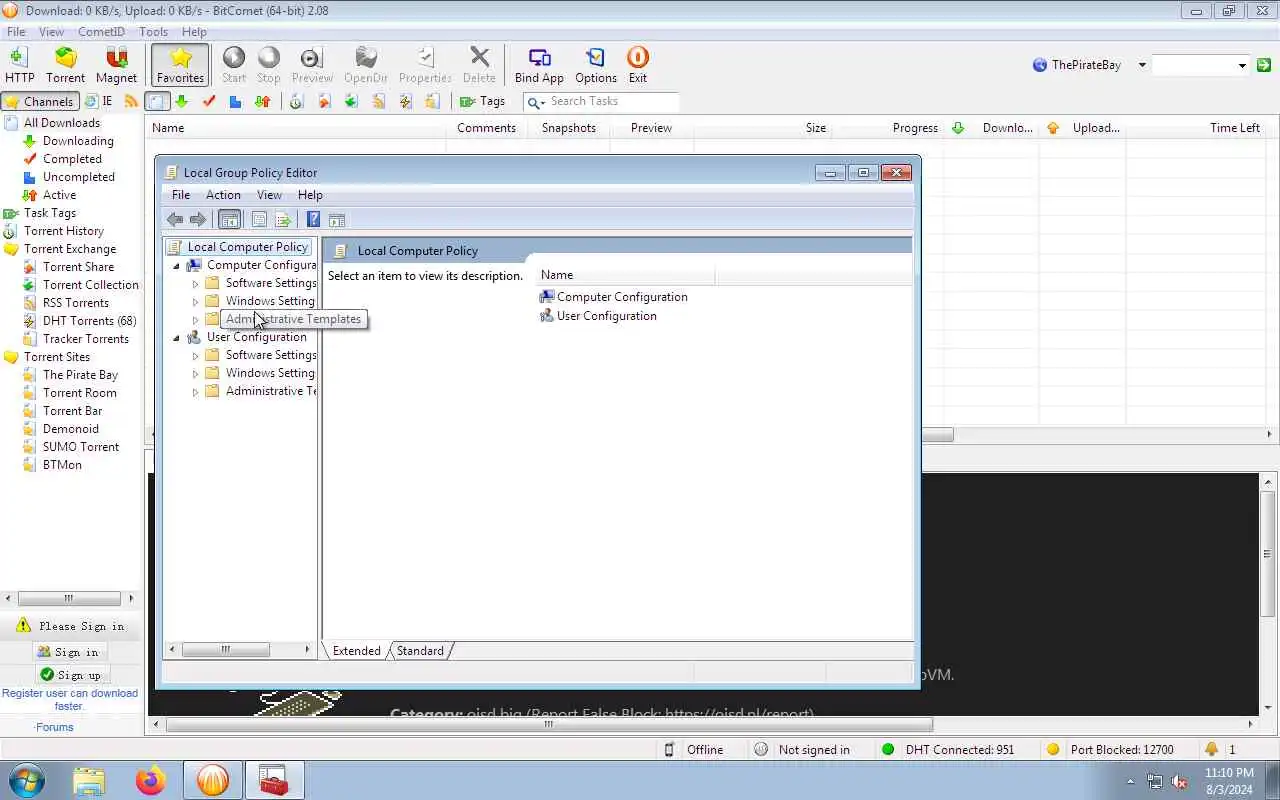Open the ThePirateBay search engine dropdown arrow
The image size is (1280, 800).
(1142, 65)
